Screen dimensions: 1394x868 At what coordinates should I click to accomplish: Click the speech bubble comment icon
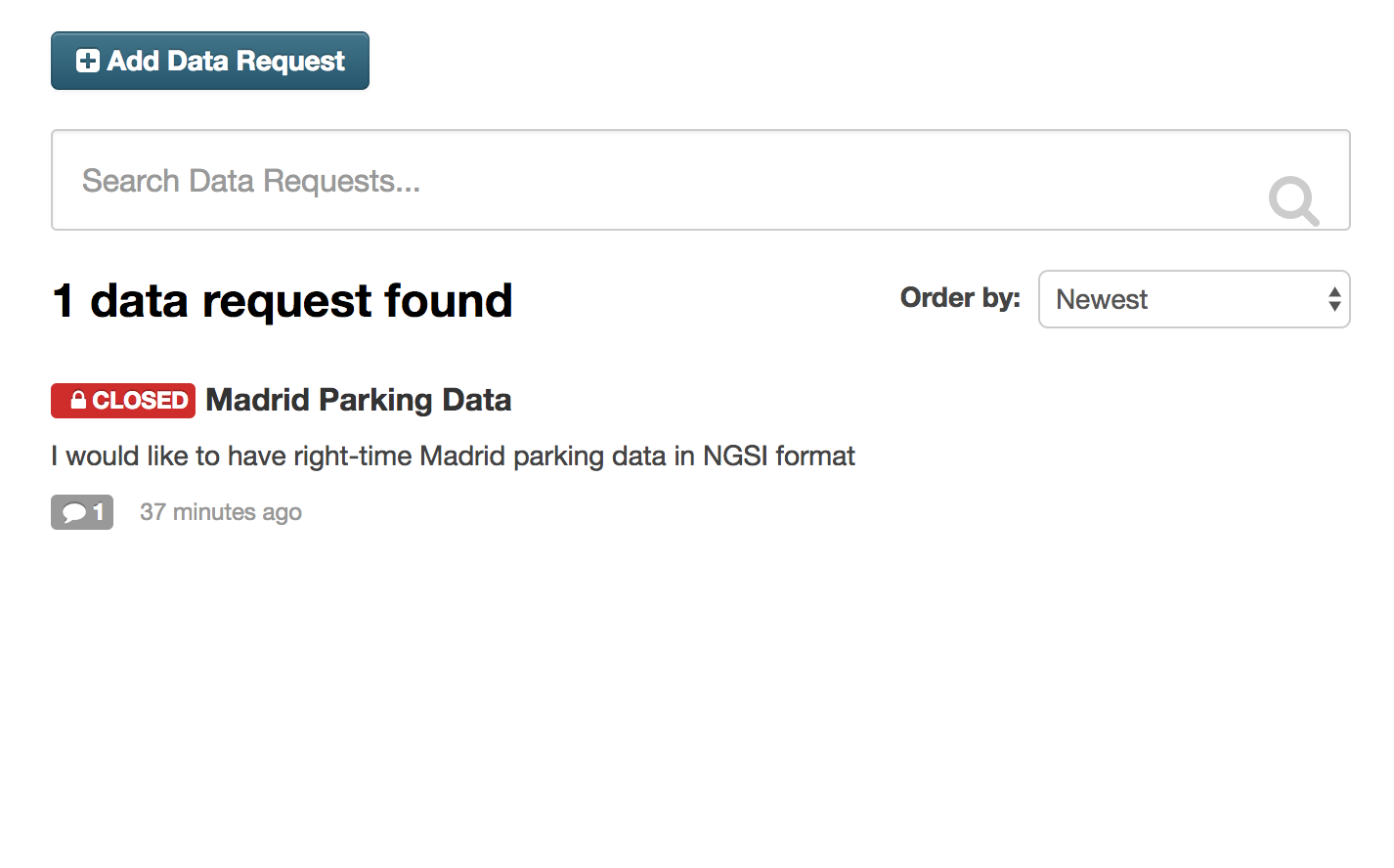[x=74, y=513]
